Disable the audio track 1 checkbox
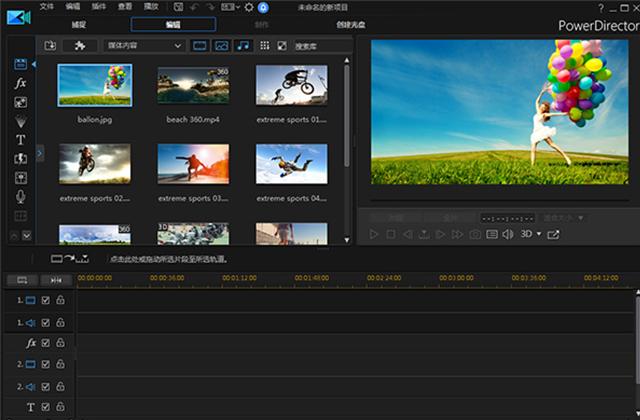The image size is (640, 420). [46, 322]
